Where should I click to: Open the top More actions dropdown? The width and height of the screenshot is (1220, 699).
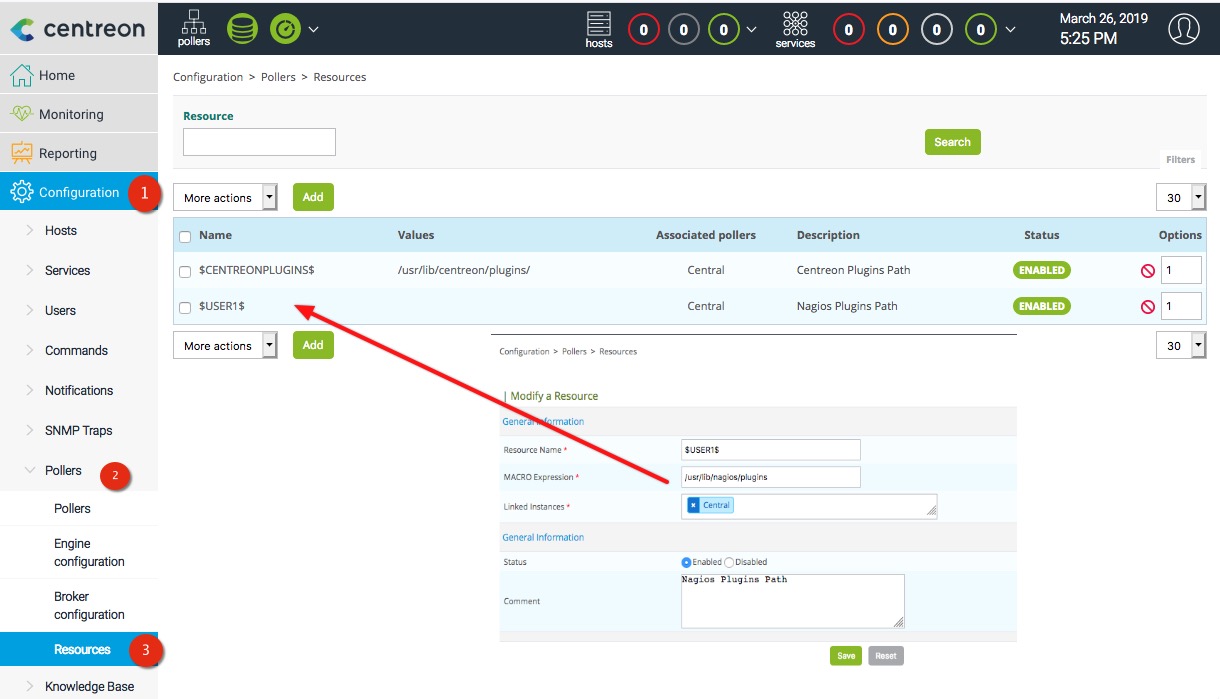point(225,198)
